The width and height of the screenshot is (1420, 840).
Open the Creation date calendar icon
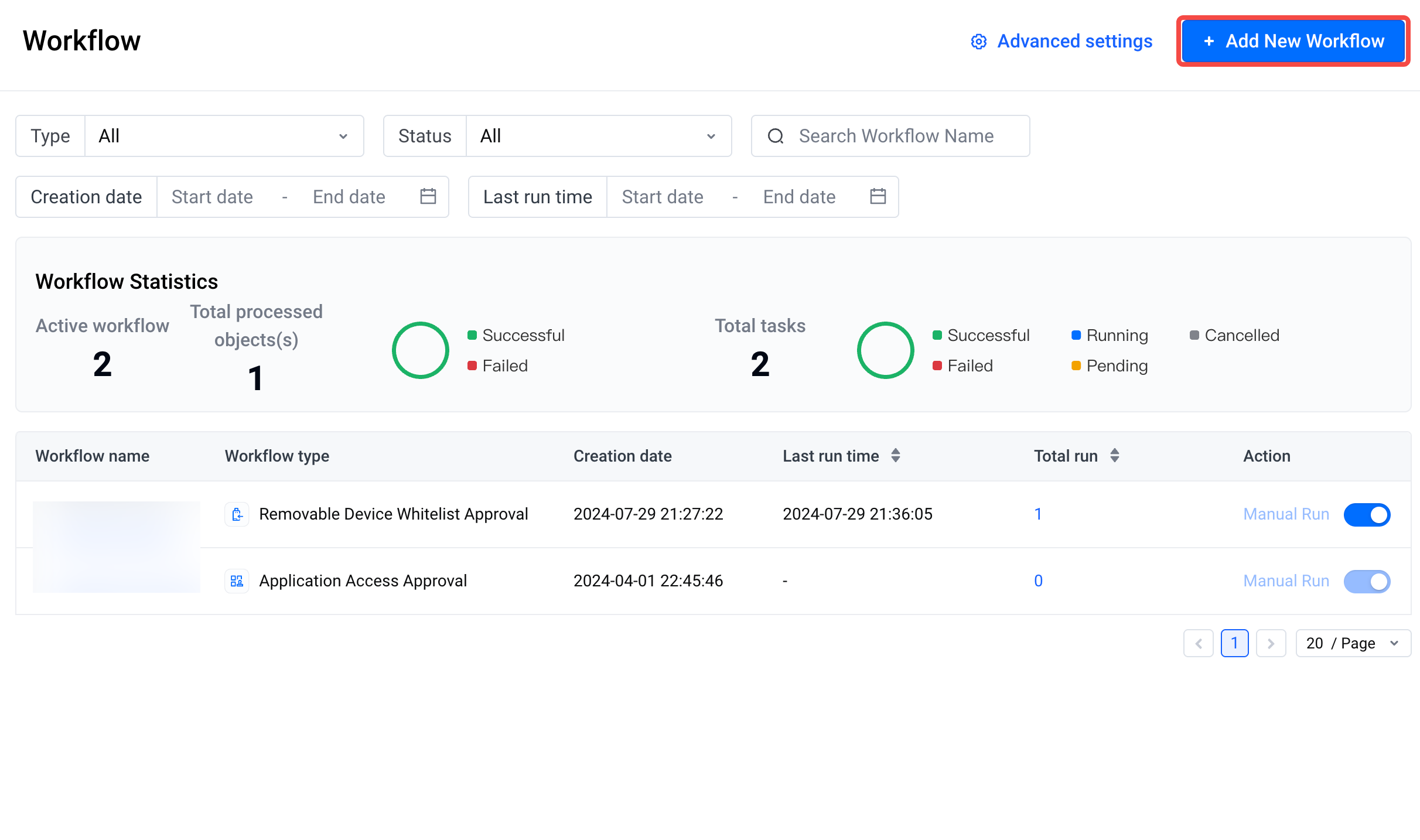point(428,196)
